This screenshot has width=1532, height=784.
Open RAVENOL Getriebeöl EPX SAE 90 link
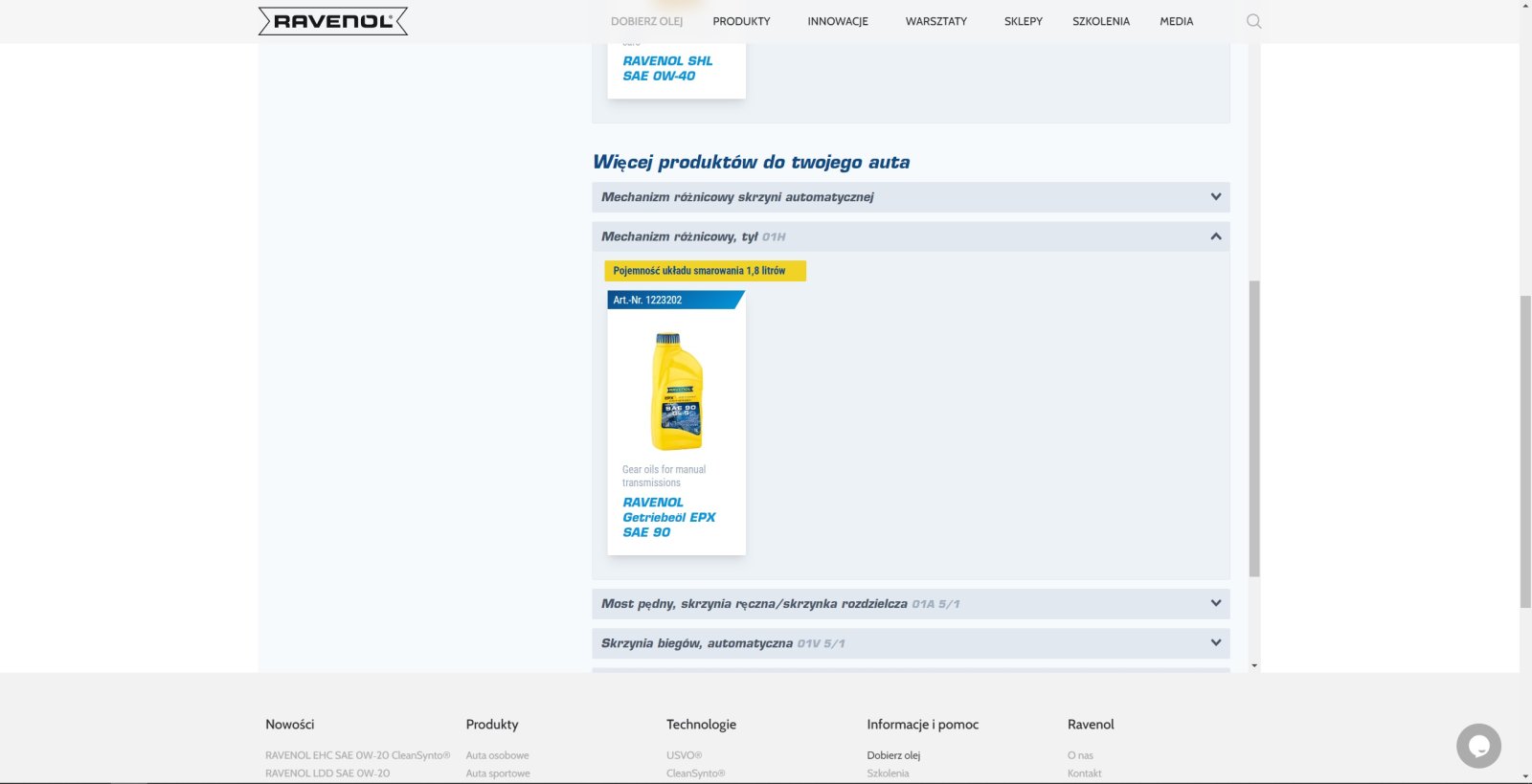tap(669, 517)
